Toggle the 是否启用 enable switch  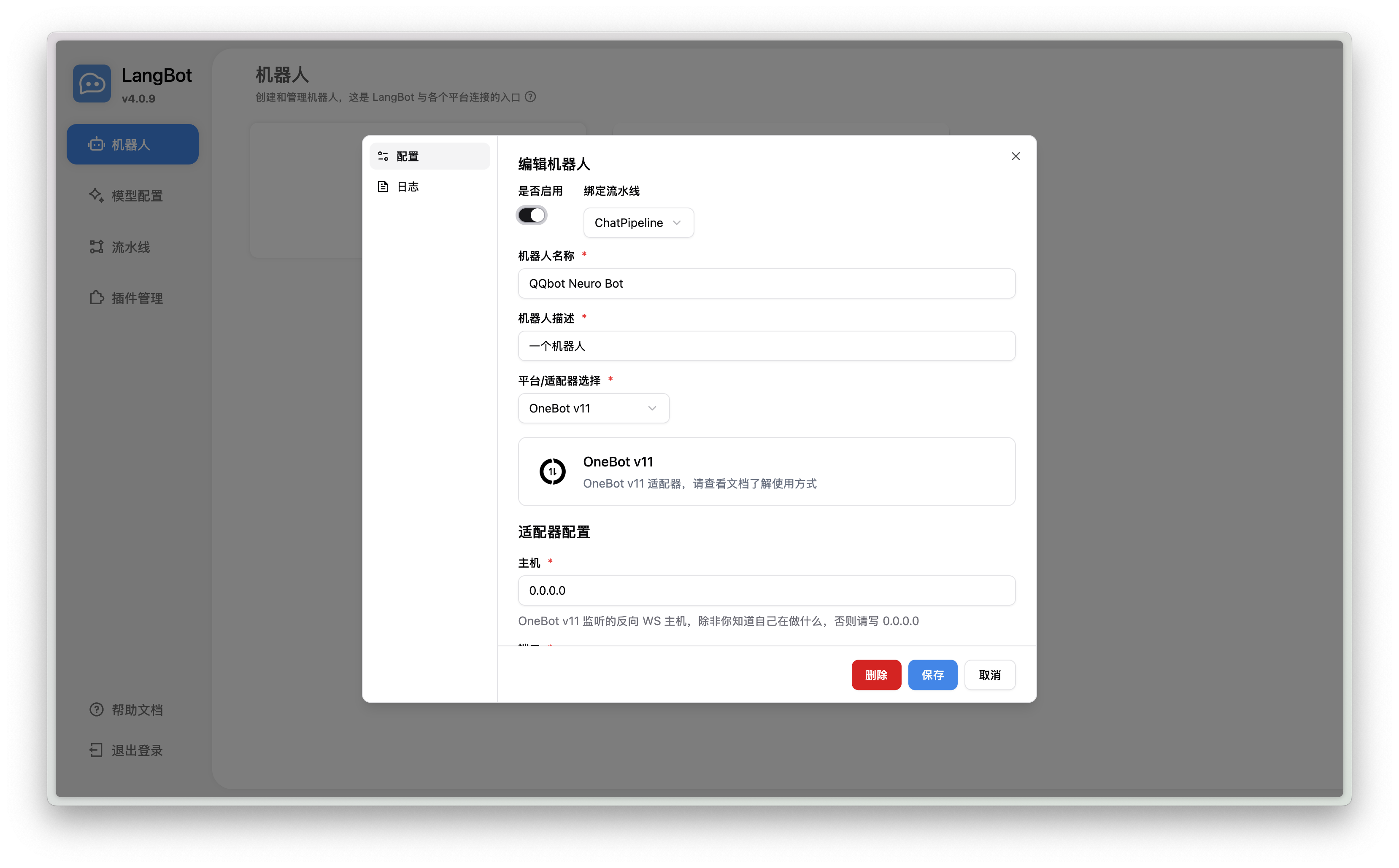[532, 215]
